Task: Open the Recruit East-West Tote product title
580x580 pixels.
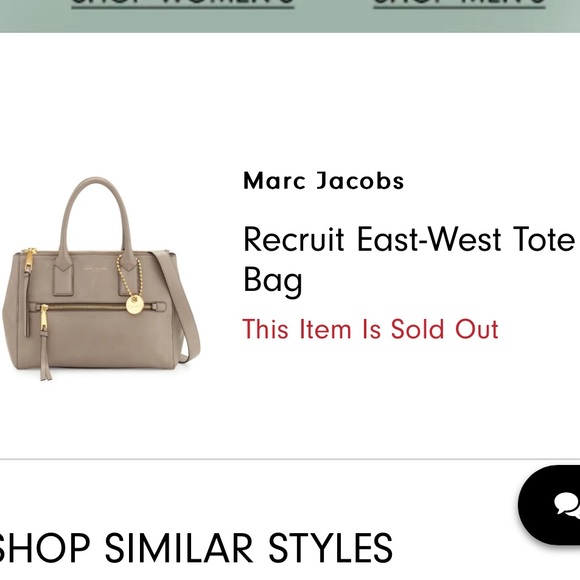Action: tap(409, 259)
